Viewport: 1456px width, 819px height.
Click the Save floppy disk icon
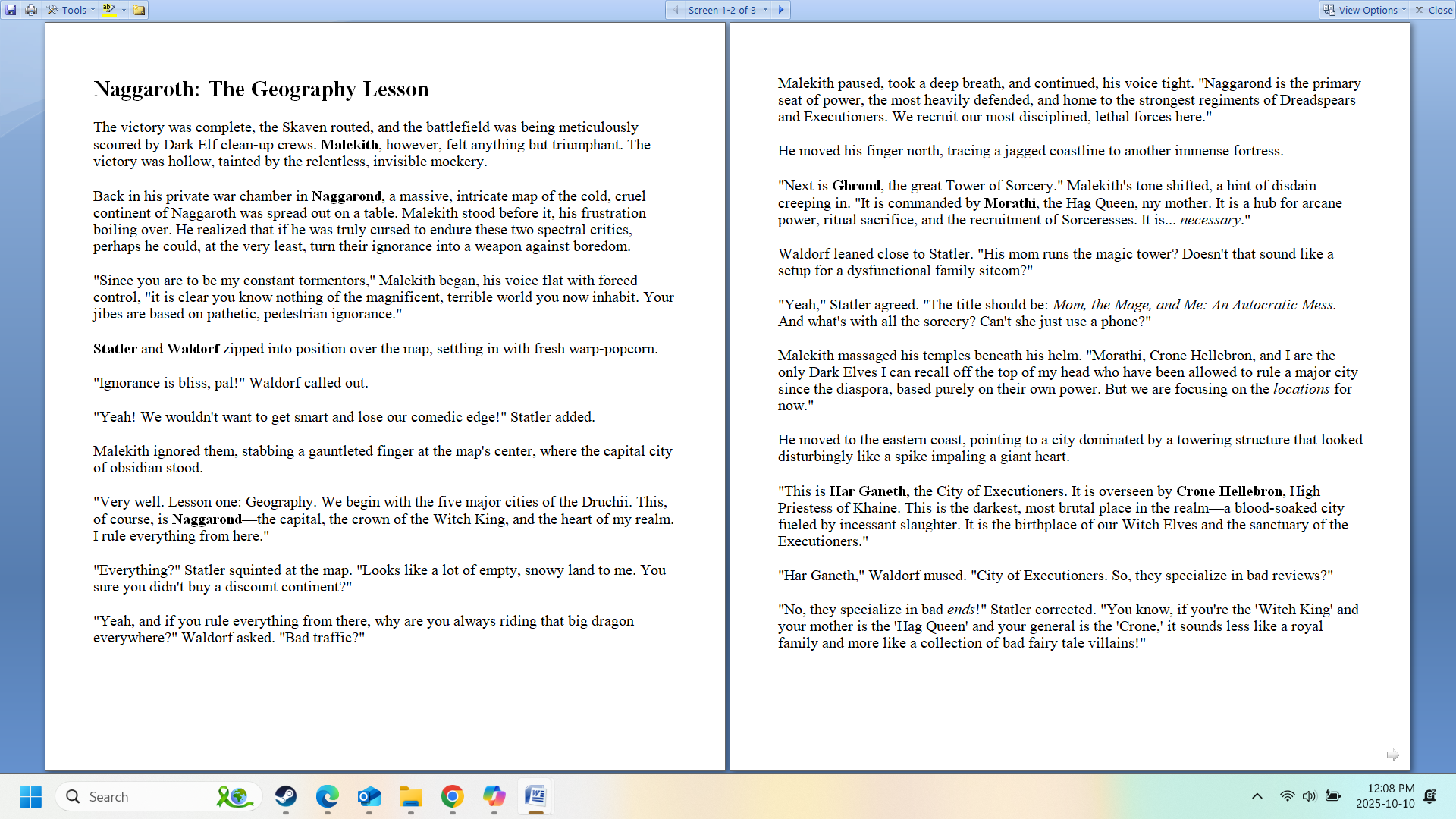(11, 10)
